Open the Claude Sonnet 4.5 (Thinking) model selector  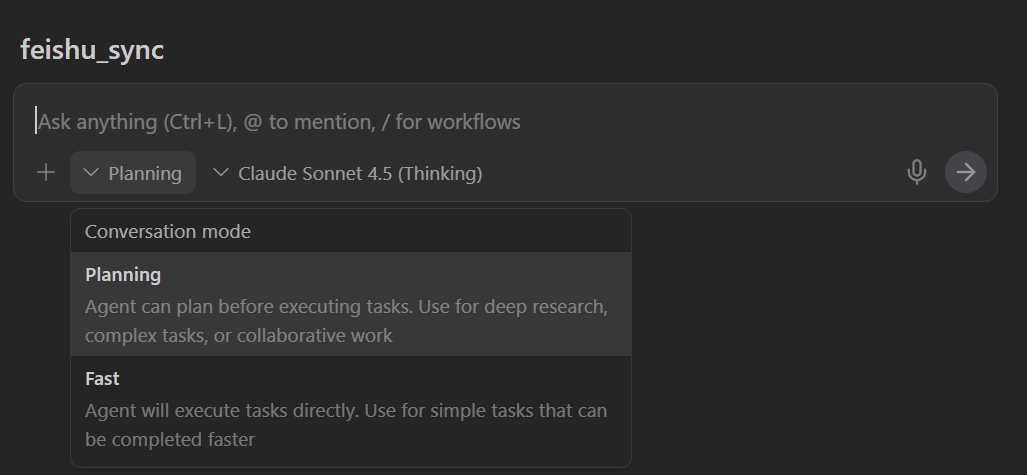click(x=348, y=173)
